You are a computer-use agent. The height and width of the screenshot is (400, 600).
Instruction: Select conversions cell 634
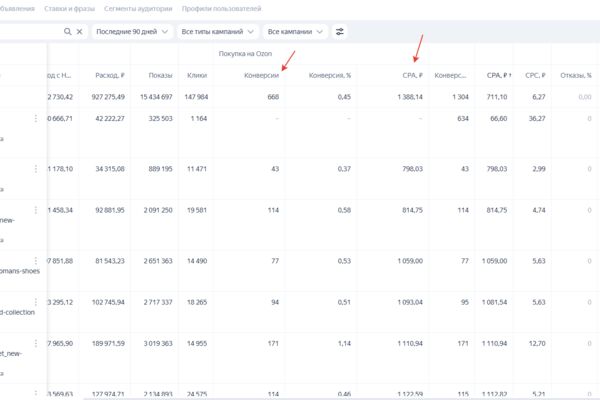point(463,118)
